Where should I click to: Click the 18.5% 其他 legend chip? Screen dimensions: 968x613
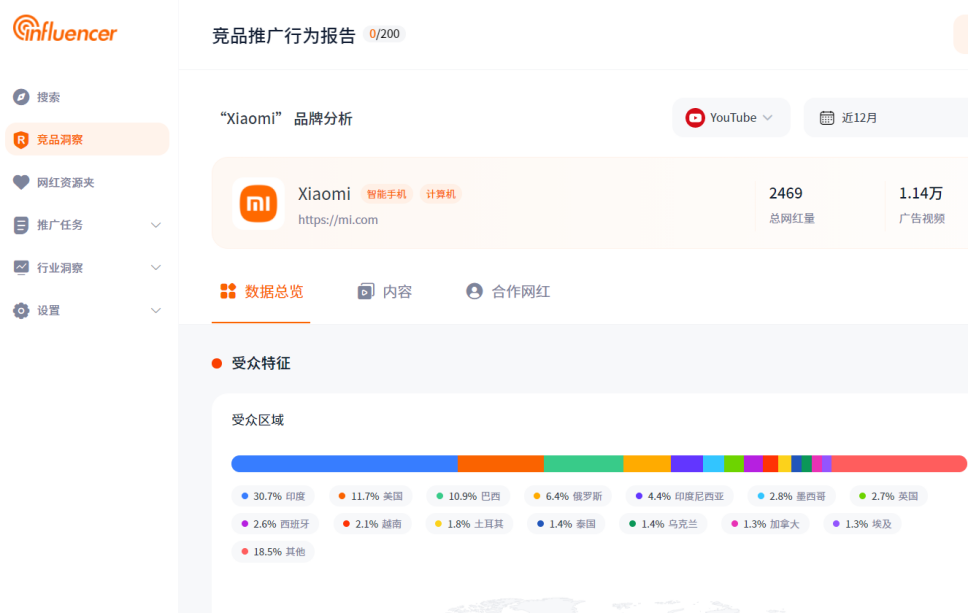pos(273,551)
